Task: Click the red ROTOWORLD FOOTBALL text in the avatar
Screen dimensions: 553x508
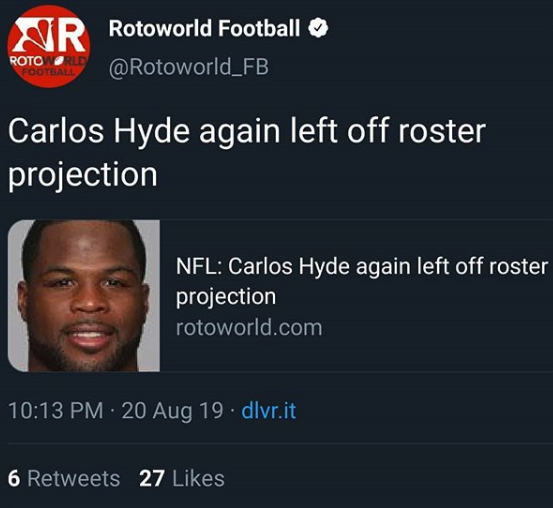Action: 48,66
